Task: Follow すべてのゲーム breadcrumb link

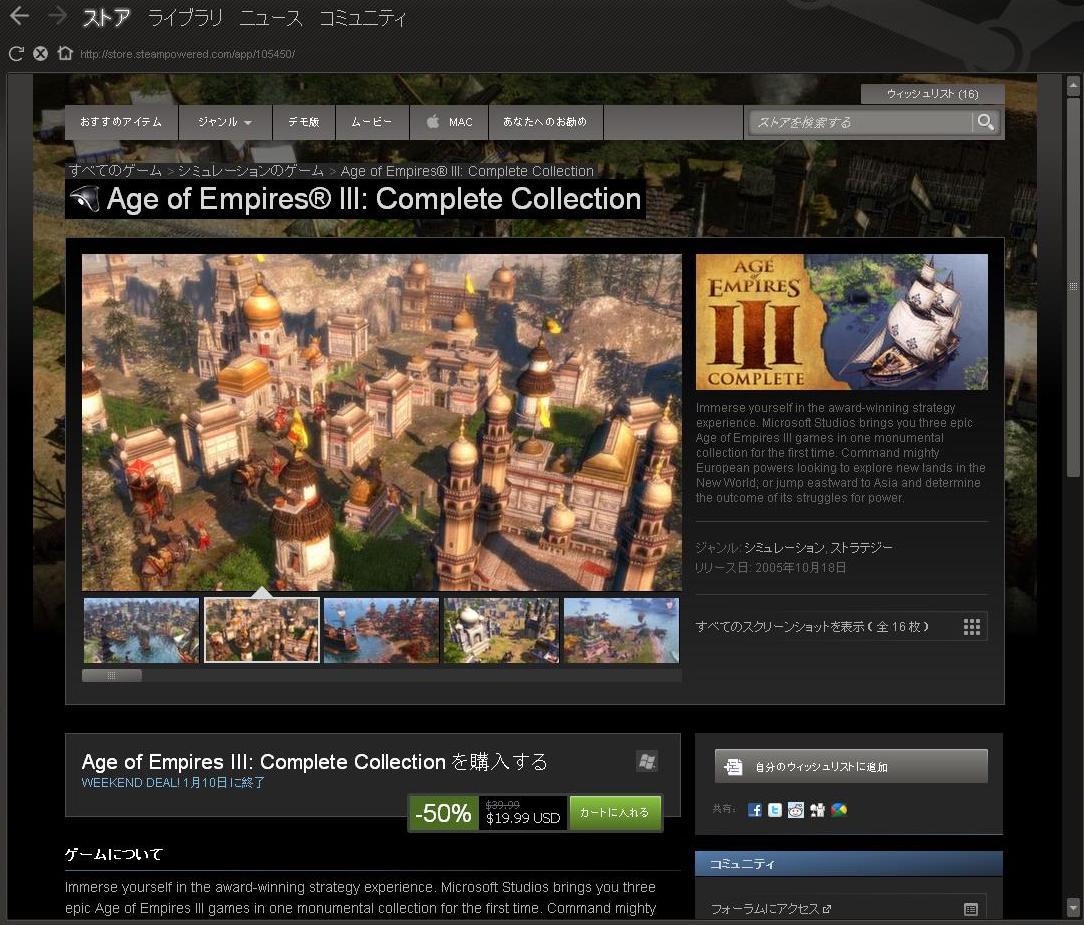Action: [x=115, y=171]
